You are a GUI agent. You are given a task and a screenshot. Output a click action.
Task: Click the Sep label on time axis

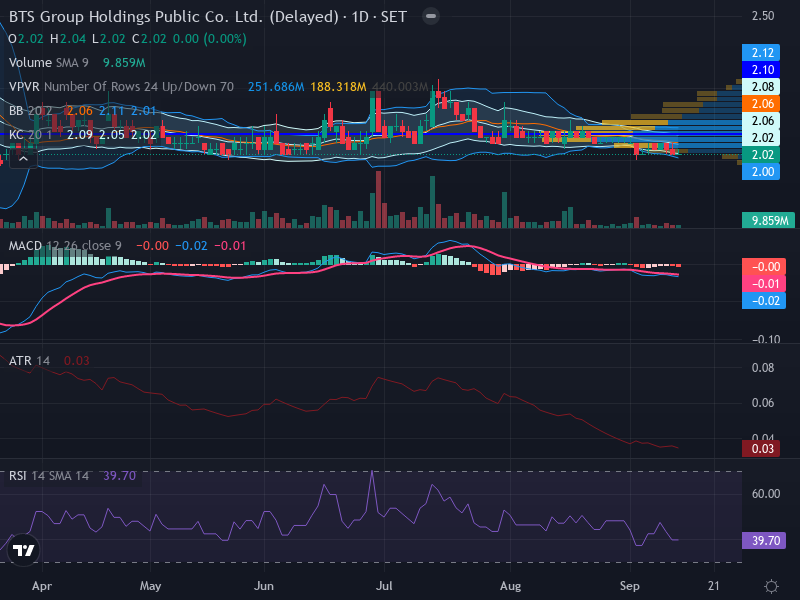pos(629,586)
